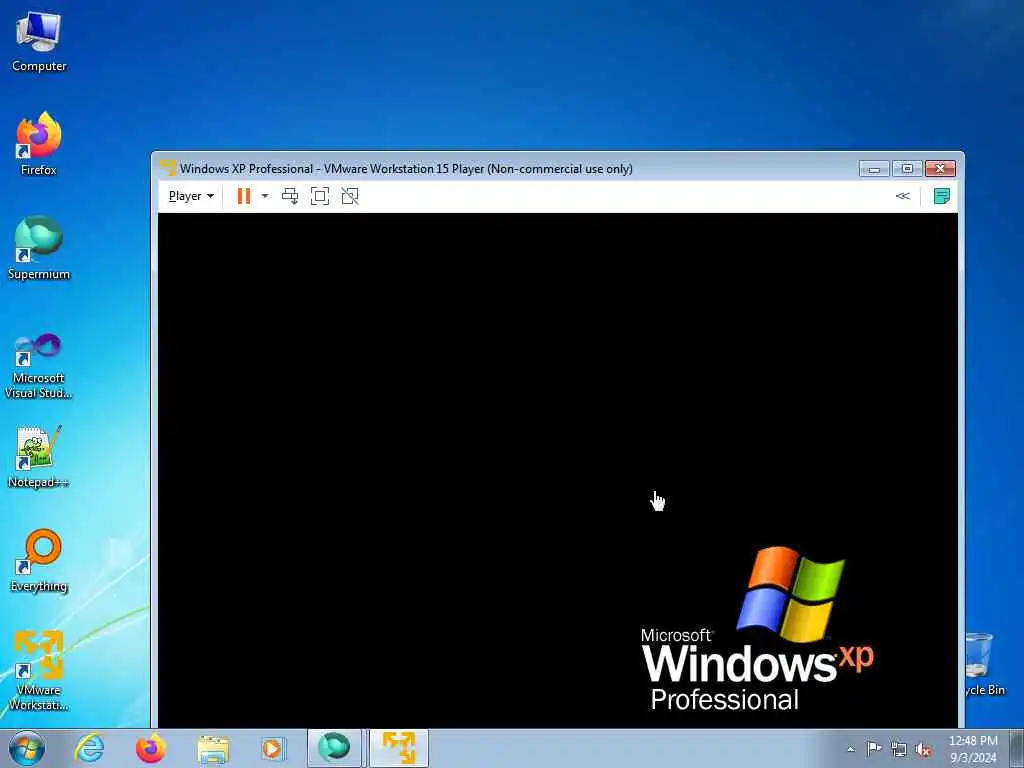
Task: Select the Computer desktop icon
Action: (x=39, y=42)
